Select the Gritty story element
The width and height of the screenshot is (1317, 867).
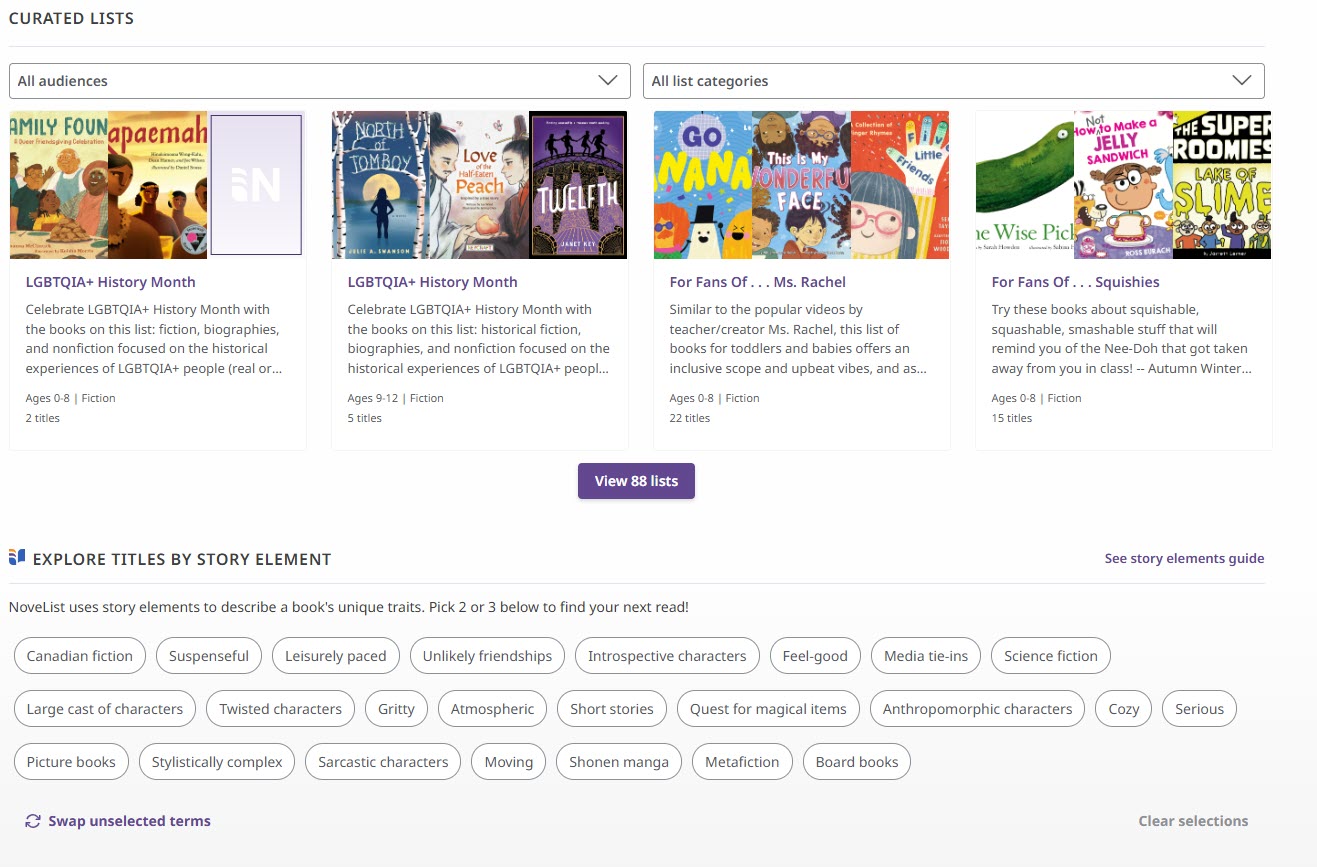tap(396, 709)
